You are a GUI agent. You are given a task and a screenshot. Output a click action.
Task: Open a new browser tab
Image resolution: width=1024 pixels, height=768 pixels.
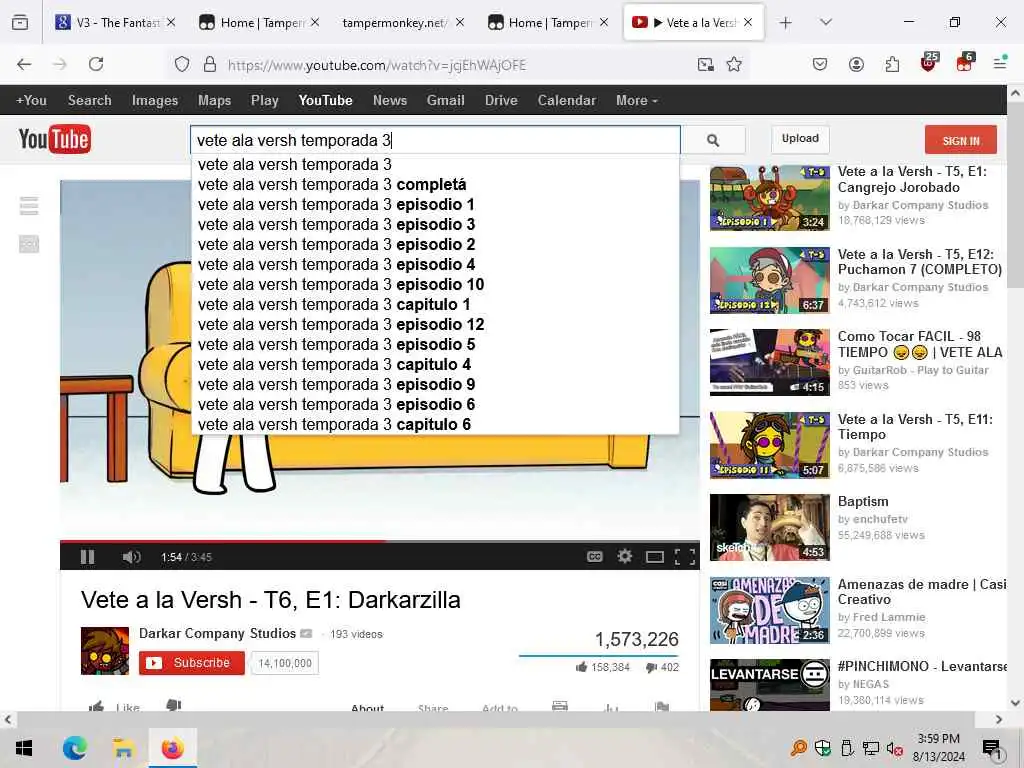tap(786, 23)
